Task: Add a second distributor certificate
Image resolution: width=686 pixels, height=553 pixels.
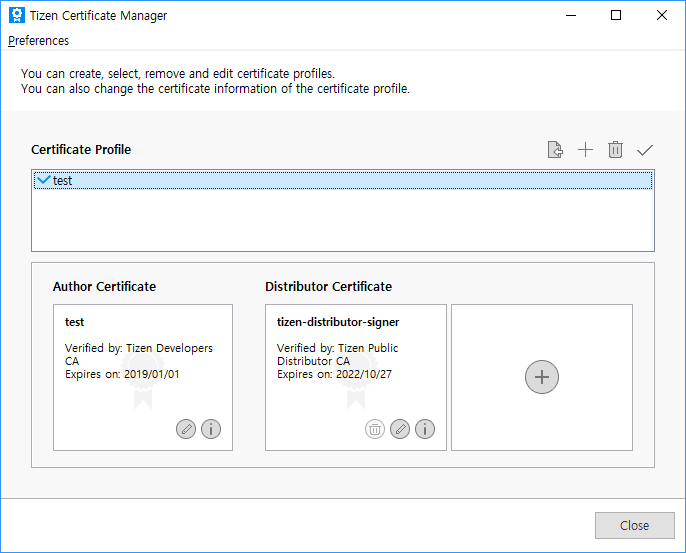Action: [x=542, y=377]
